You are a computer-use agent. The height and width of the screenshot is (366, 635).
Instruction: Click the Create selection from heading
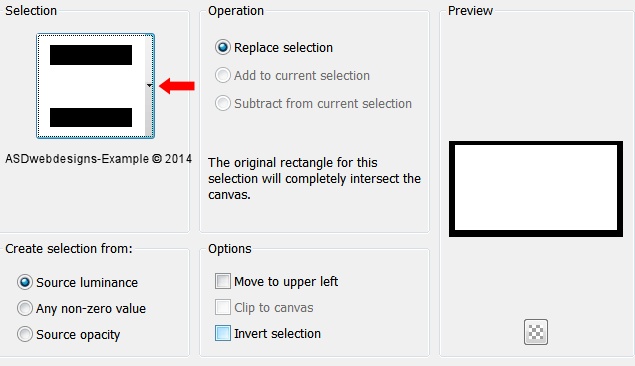68,249
